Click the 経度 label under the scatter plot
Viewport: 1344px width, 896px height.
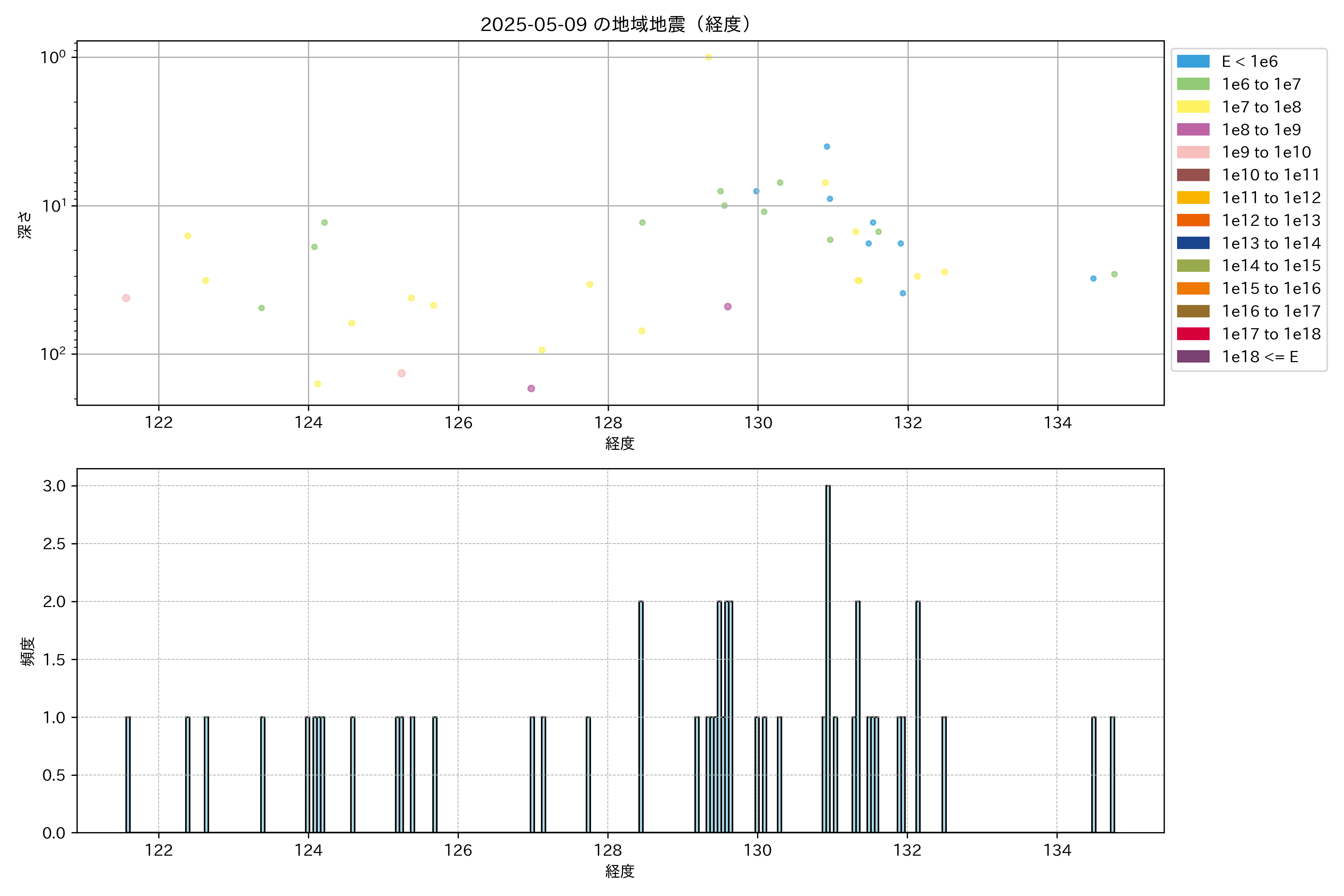[619, 444]
